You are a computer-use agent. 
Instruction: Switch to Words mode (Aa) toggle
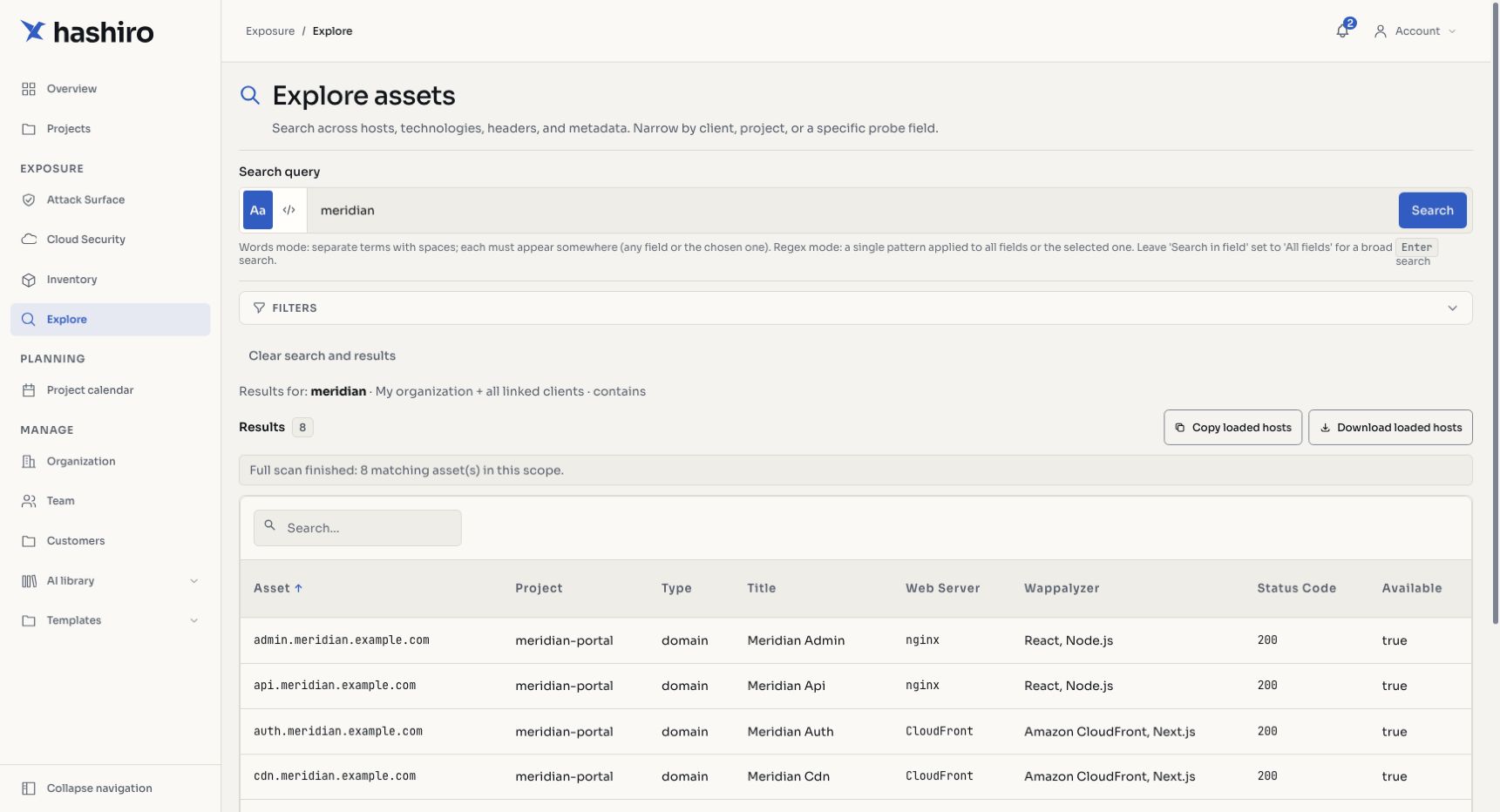click(x=258, y=210)
